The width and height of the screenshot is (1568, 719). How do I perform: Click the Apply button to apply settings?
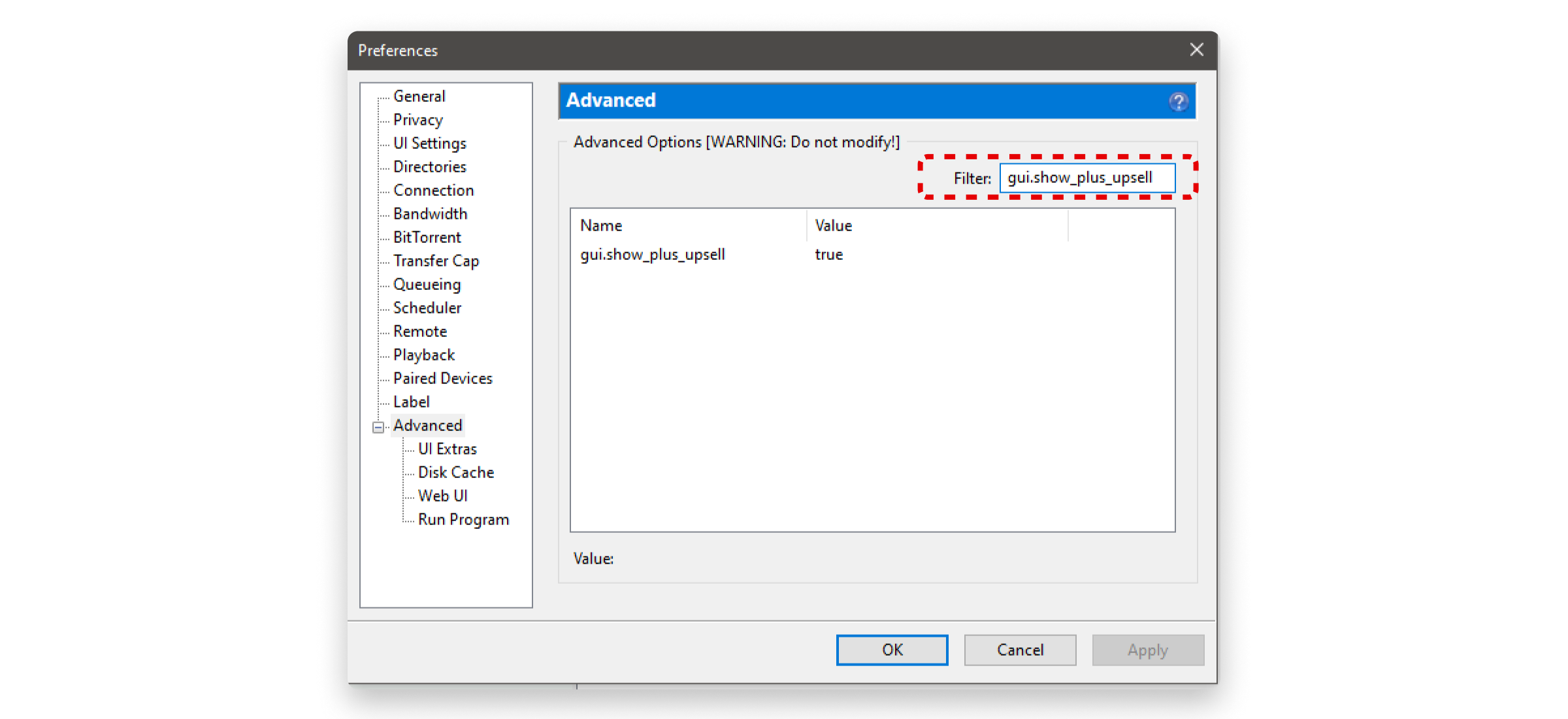(x=1148, y=650)
